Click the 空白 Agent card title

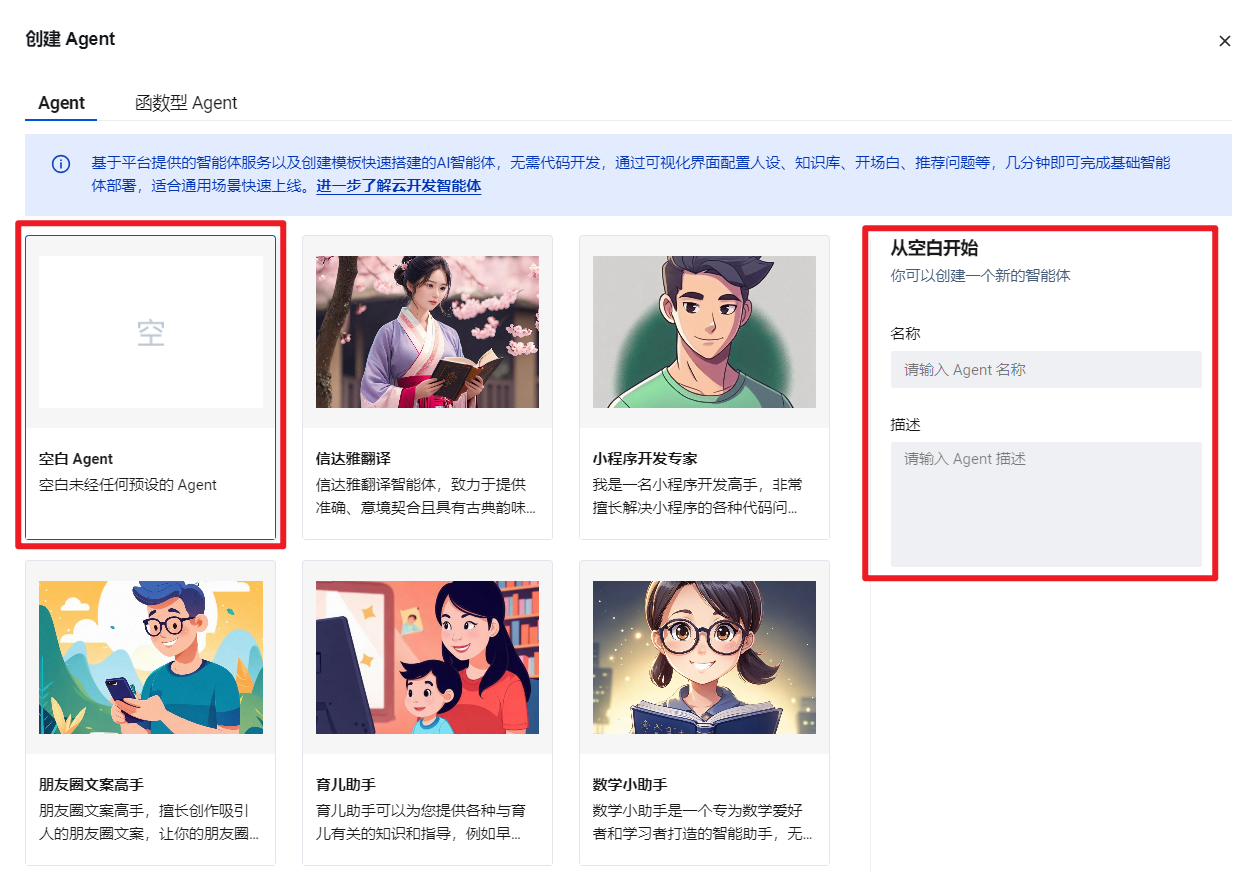coord(76,459)
